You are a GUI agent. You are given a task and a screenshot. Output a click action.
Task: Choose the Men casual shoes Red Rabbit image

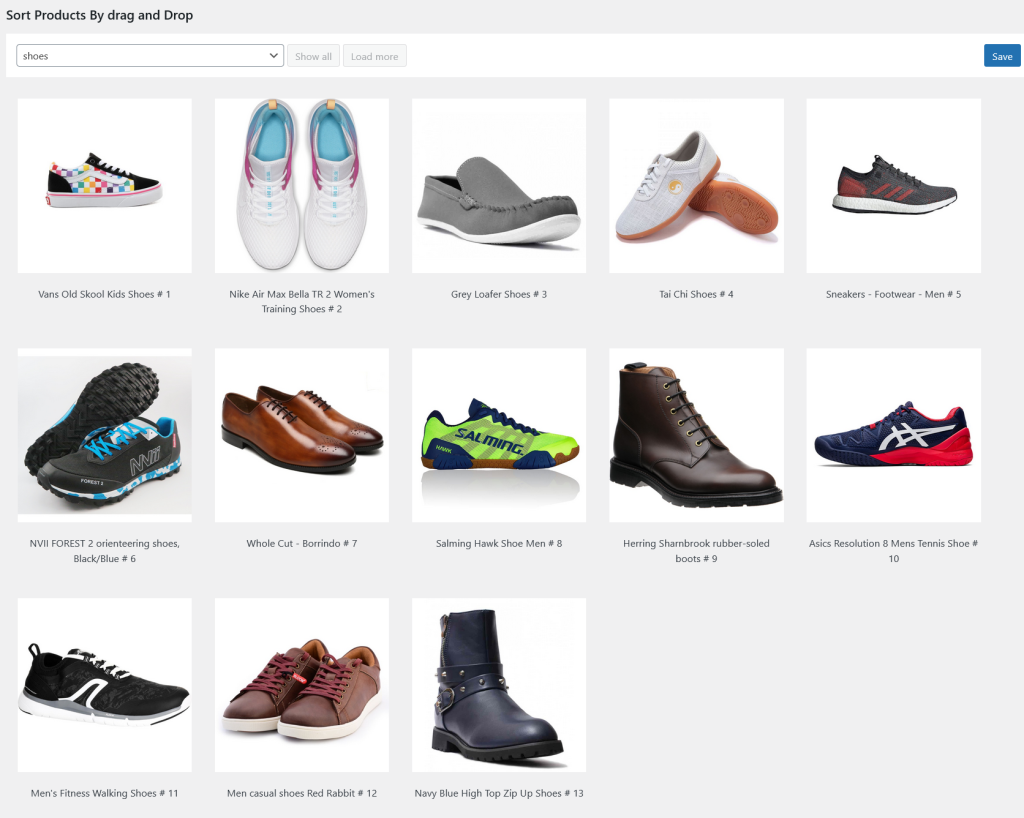[x=301, y=684]
